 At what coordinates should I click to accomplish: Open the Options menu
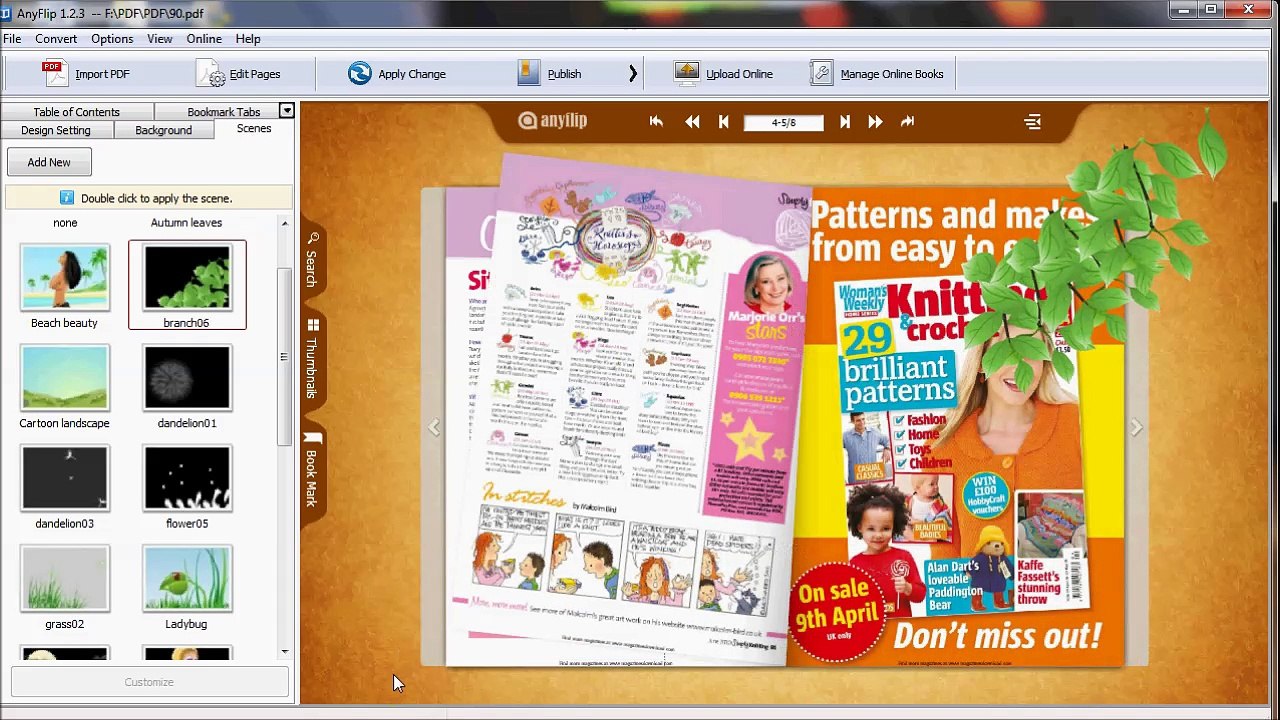click(112, 39)
